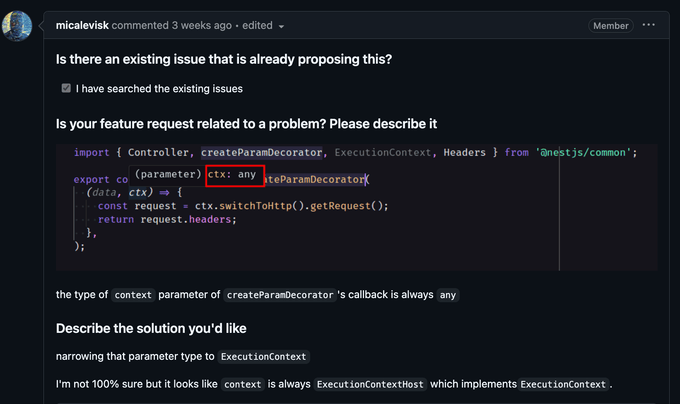Viewport: 680px width, 404px height.
Task: Toggle "I have searched the existing issues" checkbox
Action: click(x=66, y=88)
